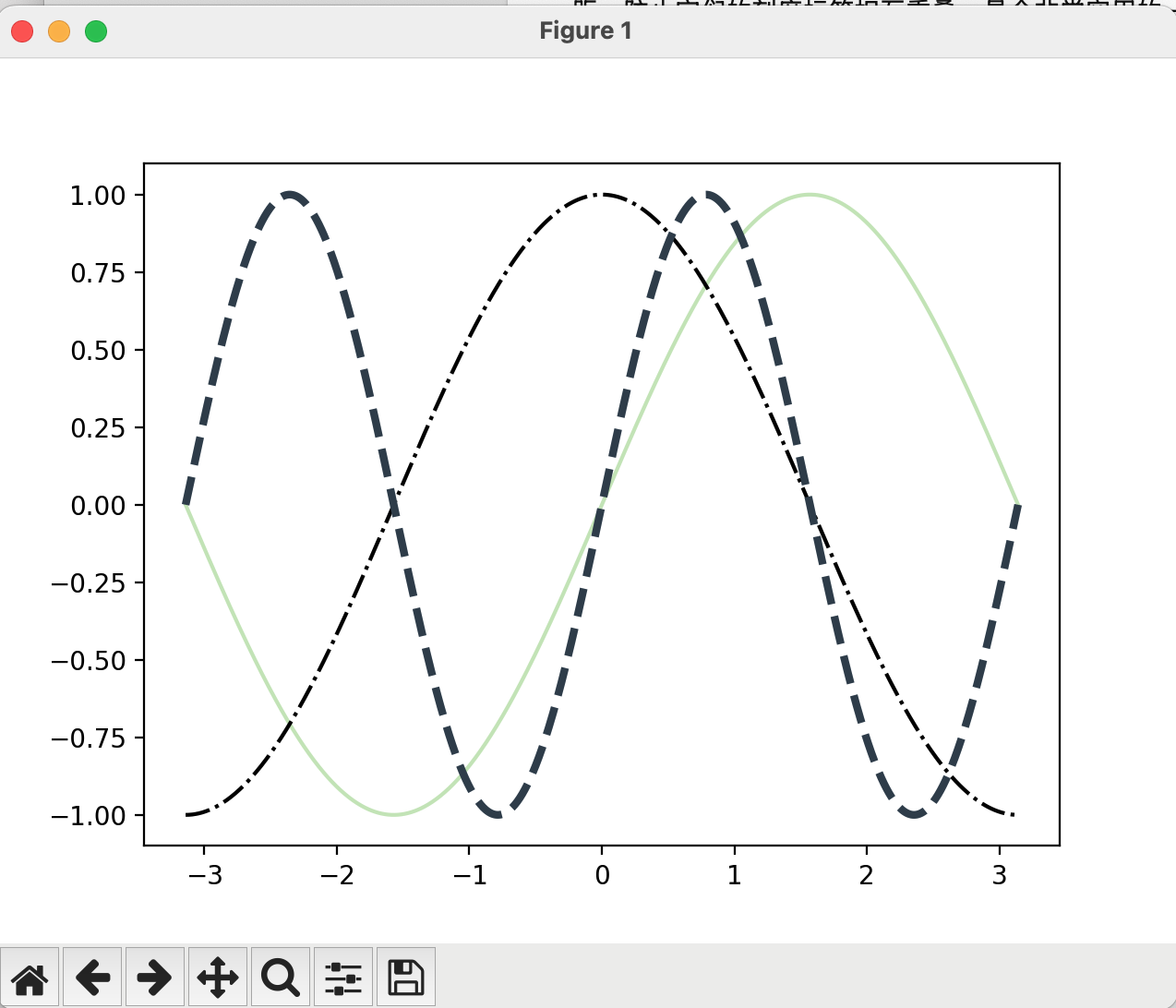1176x1008 pixels.
Task: Activate the Pan axes tool
Action: click(x=218, y=977)
